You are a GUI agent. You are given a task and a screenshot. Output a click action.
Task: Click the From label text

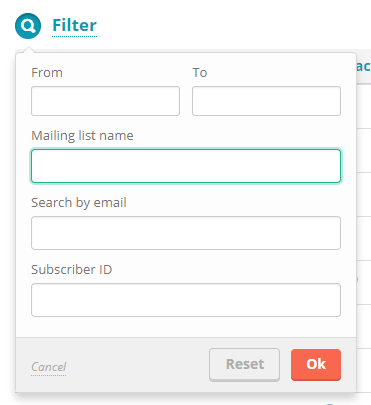coord(47,73)
